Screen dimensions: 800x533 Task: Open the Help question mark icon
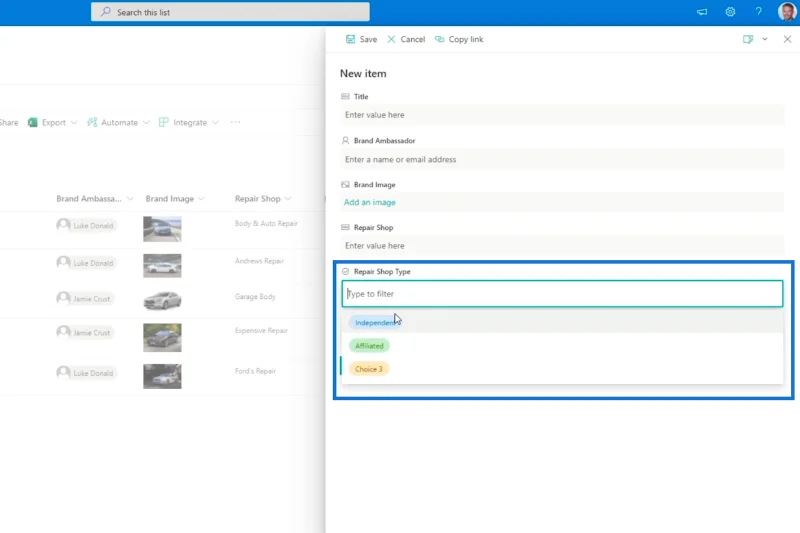pyautogui.click(x=758, y=12)
